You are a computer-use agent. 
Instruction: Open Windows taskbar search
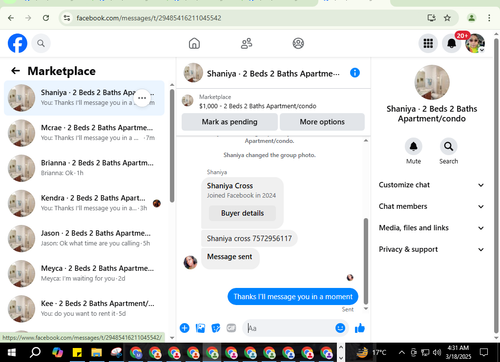(x=35, y=352)
